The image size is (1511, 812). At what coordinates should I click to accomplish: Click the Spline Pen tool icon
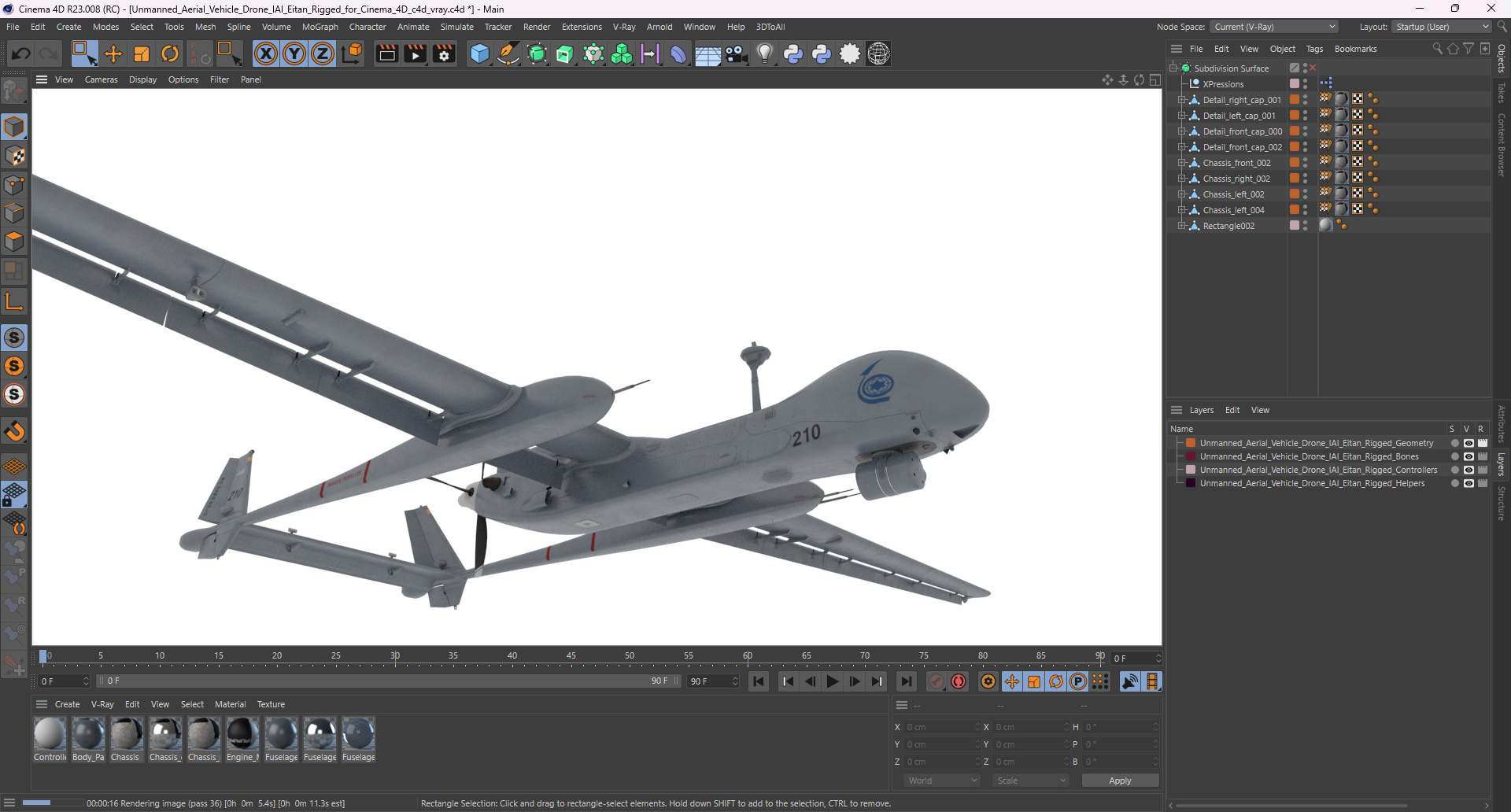coord(508,54)
